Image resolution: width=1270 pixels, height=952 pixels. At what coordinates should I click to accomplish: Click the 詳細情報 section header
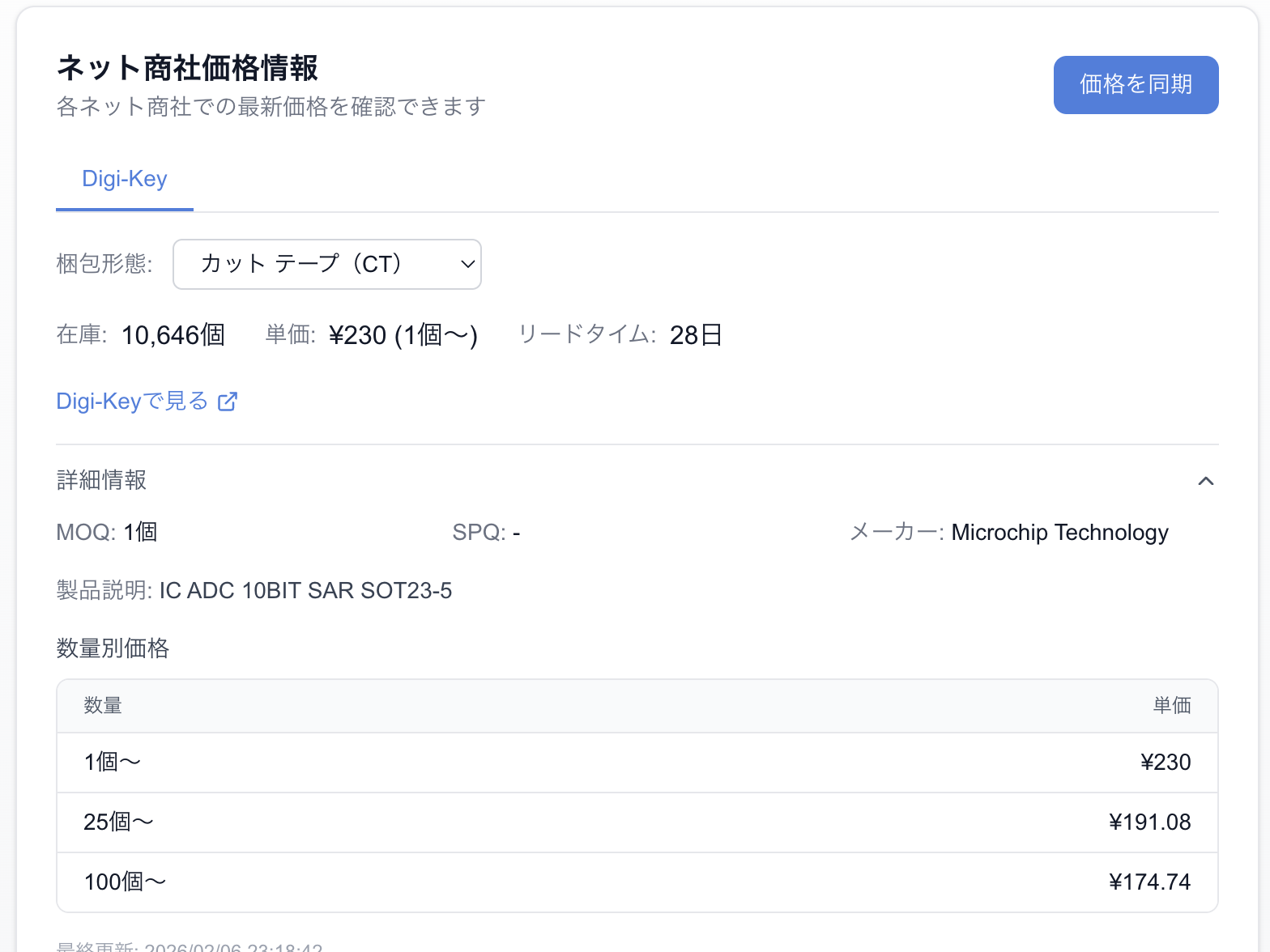coord(101,480)
